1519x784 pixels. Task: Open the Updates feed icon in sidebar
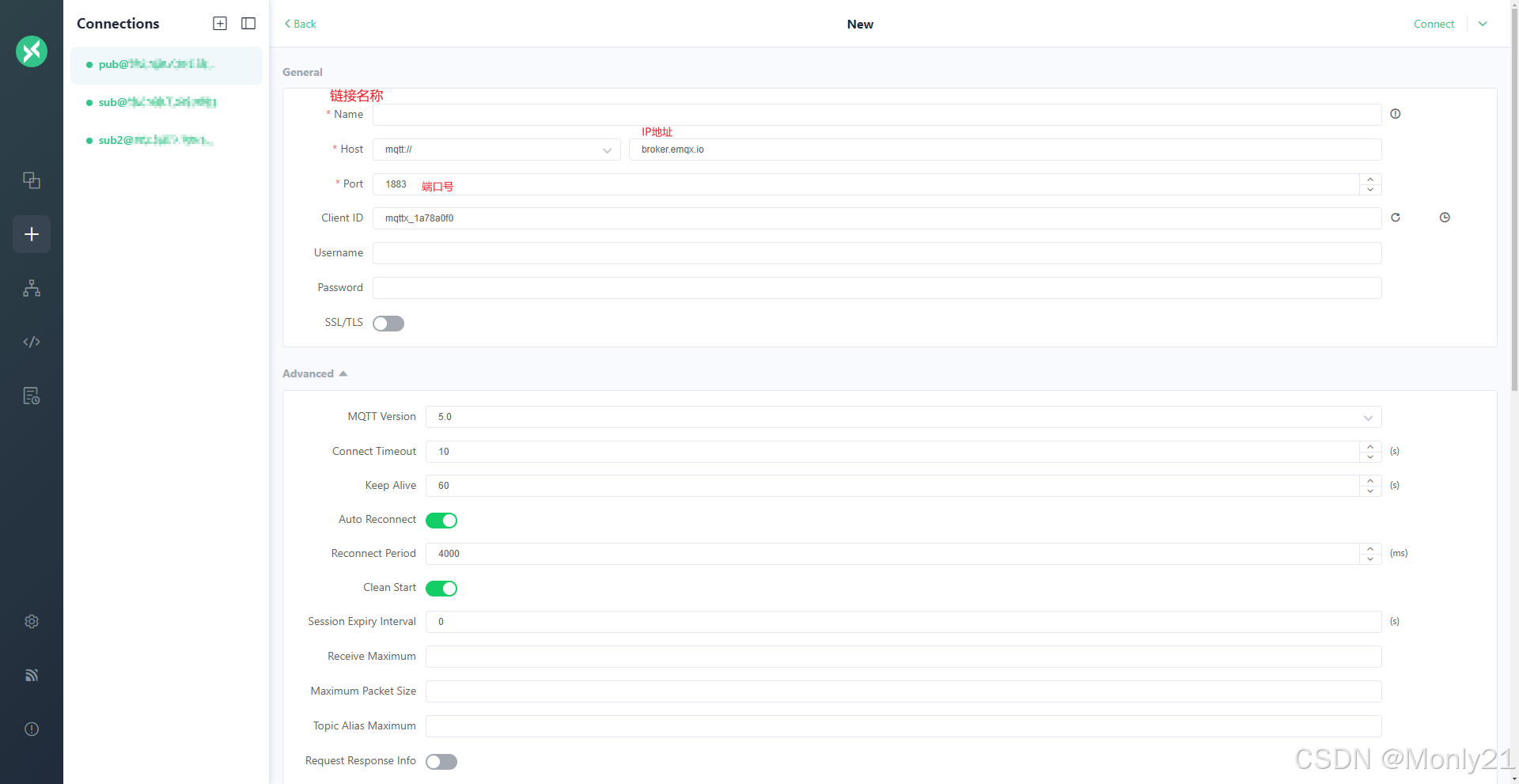click(32, 675)
